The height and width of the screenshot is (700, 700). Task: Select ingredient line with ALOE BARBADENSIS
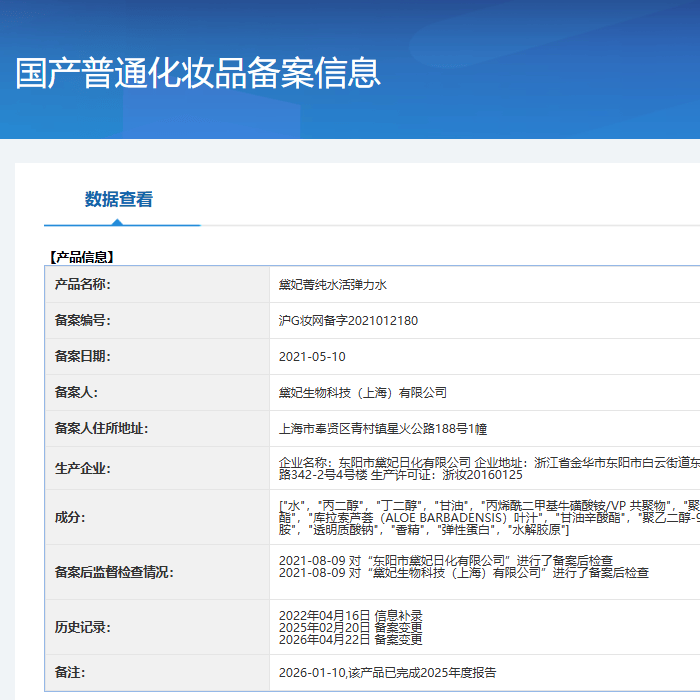coord(489,518)
